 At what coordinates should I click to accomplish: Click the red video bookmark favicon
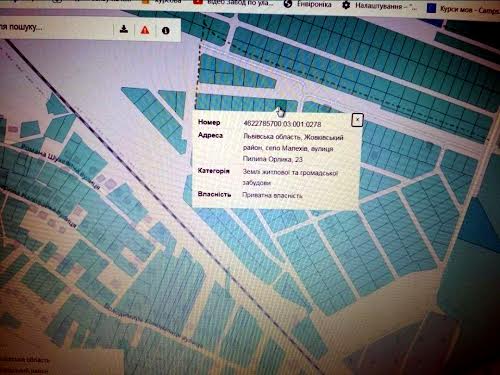pos(198,2)
